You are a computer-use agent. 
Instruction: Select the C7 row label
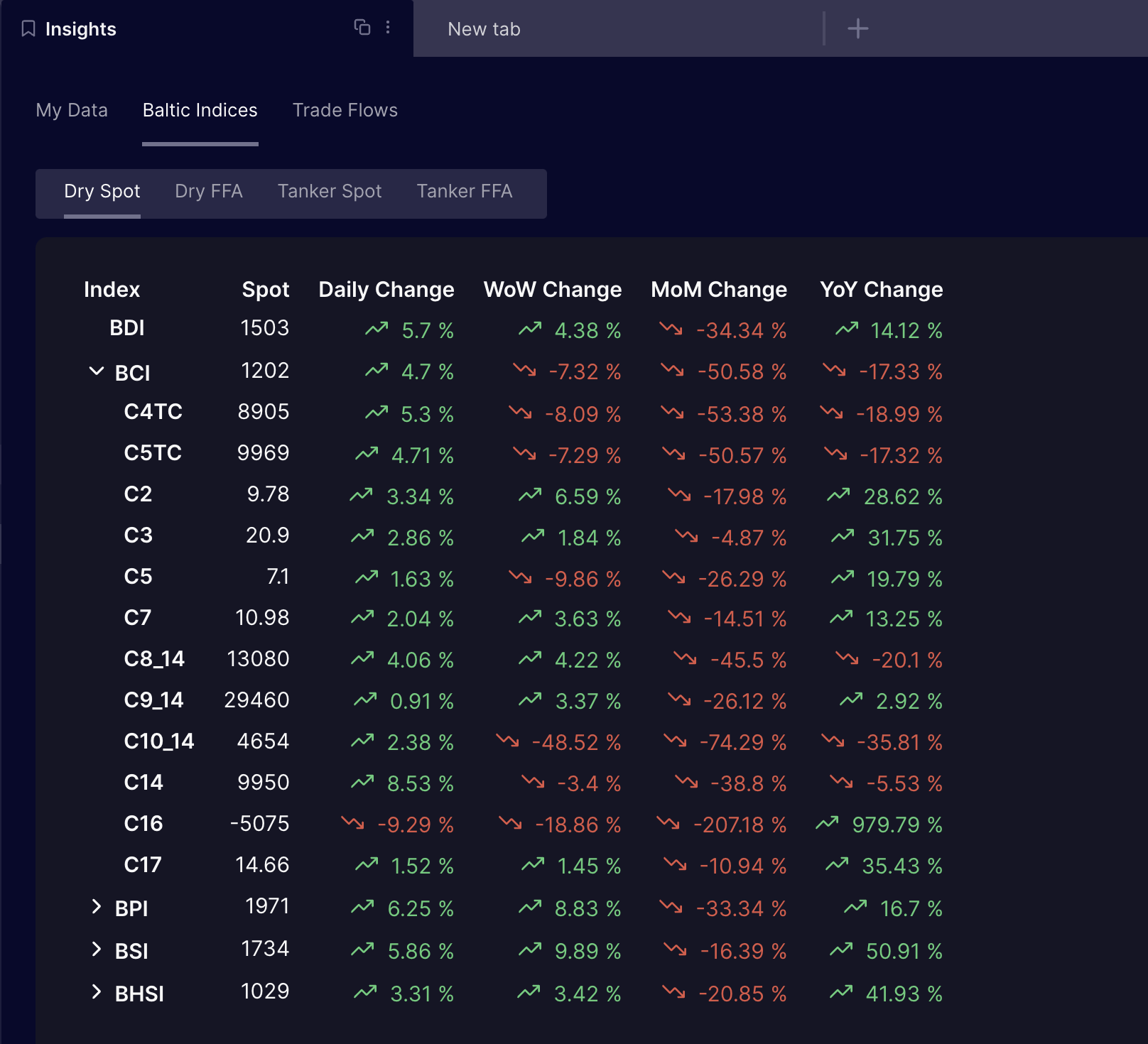[x=138, y=618]
